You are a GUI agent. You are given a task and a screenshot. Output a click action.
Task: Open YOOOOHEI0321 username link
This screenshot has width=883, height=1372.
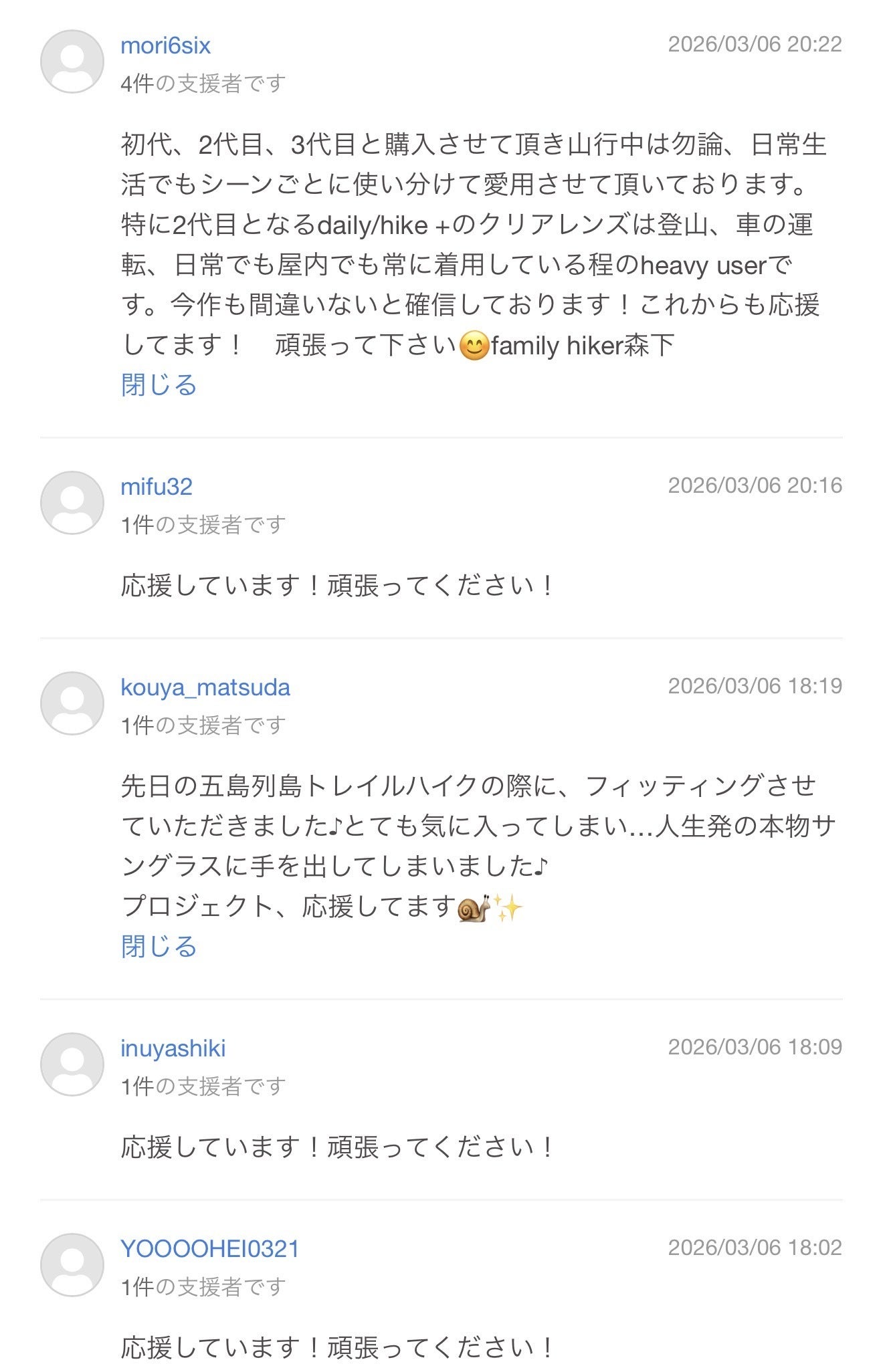[x=209, y=1249]
